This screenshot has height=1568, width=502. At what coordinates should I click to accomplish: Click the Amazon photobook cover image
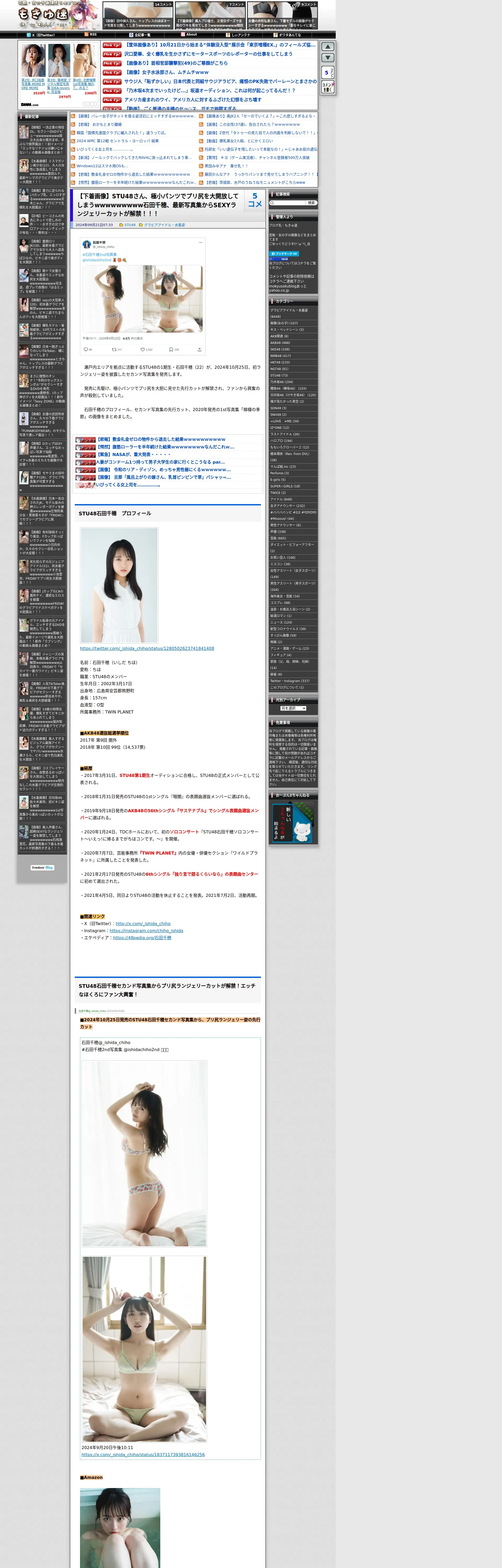coord(120,1528)
